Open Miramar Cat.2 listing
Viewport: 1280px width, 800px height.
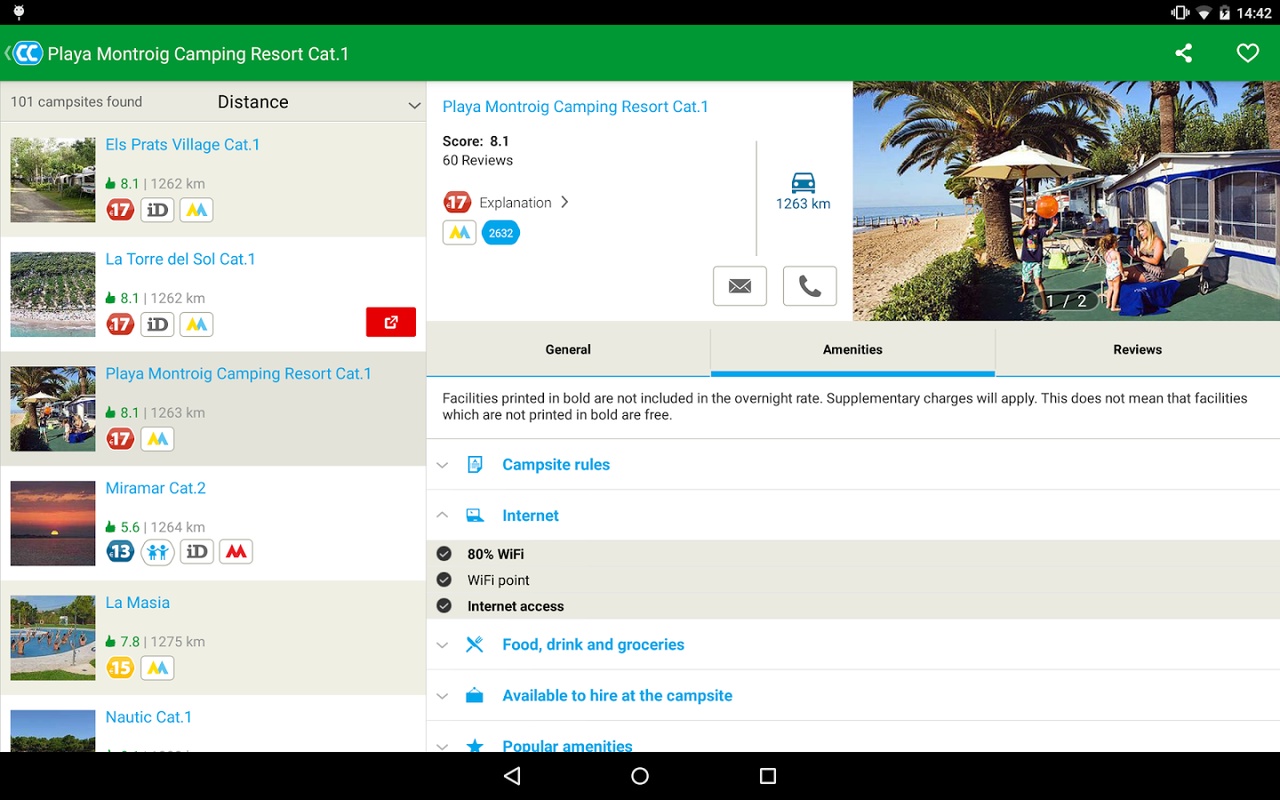(213, 523)
